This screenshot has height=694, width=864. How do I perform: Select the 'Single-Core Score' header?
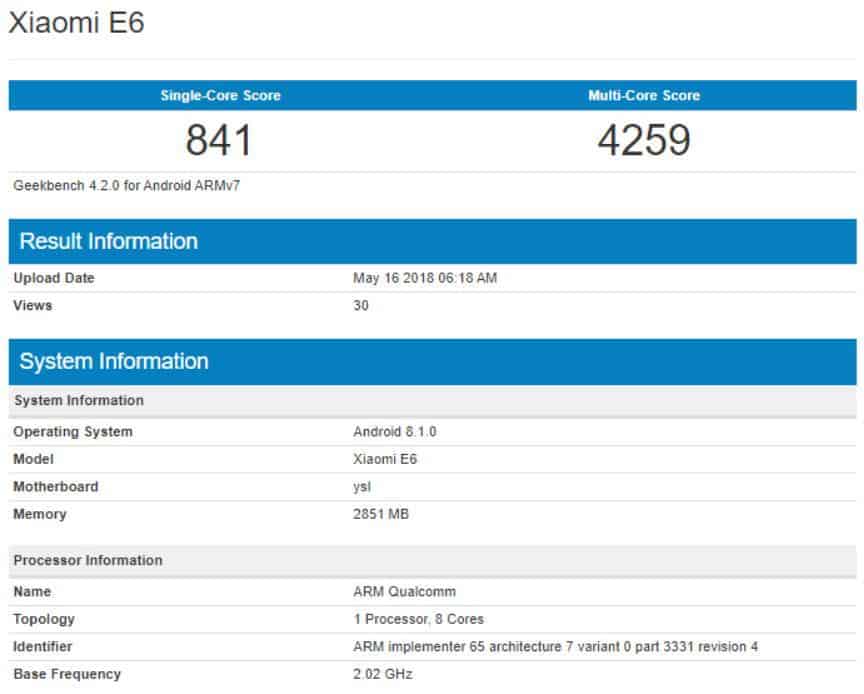pos(220,95)
